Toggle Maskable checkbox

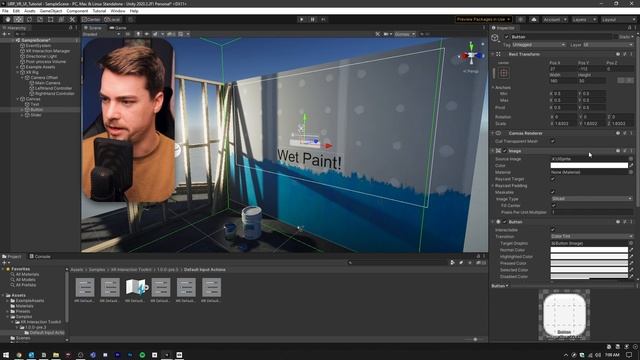553,192
